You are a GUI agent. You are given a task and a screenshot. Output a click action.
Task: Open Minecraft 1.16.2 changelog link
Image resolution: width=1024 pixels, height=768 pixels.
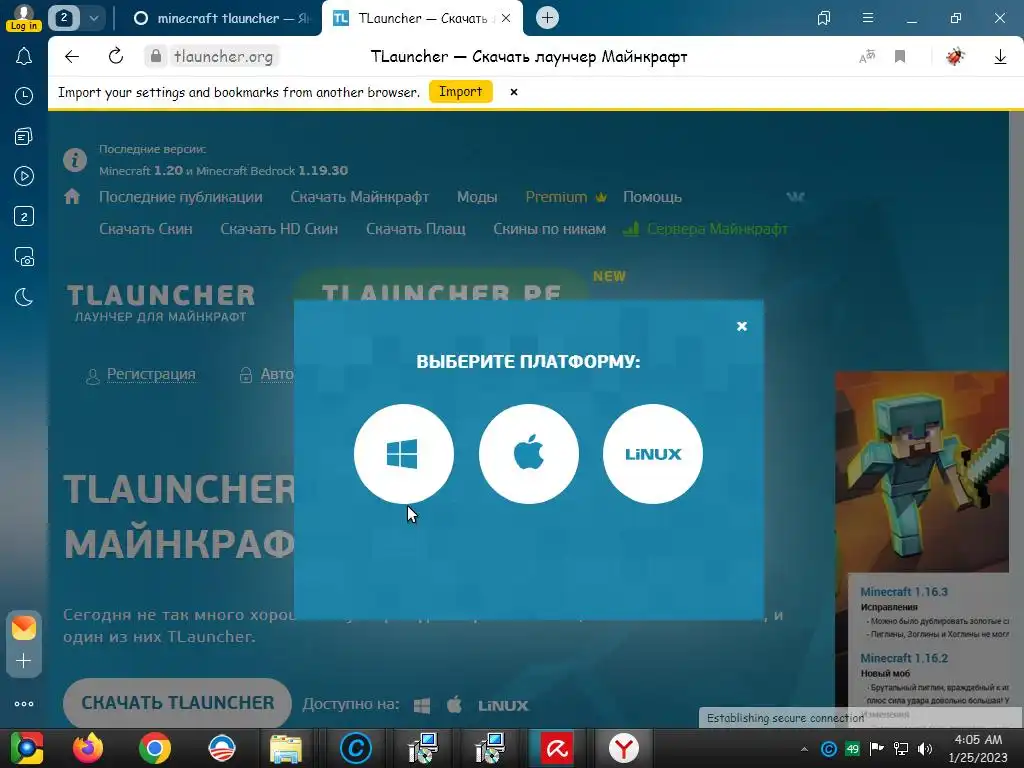point(904,658)
